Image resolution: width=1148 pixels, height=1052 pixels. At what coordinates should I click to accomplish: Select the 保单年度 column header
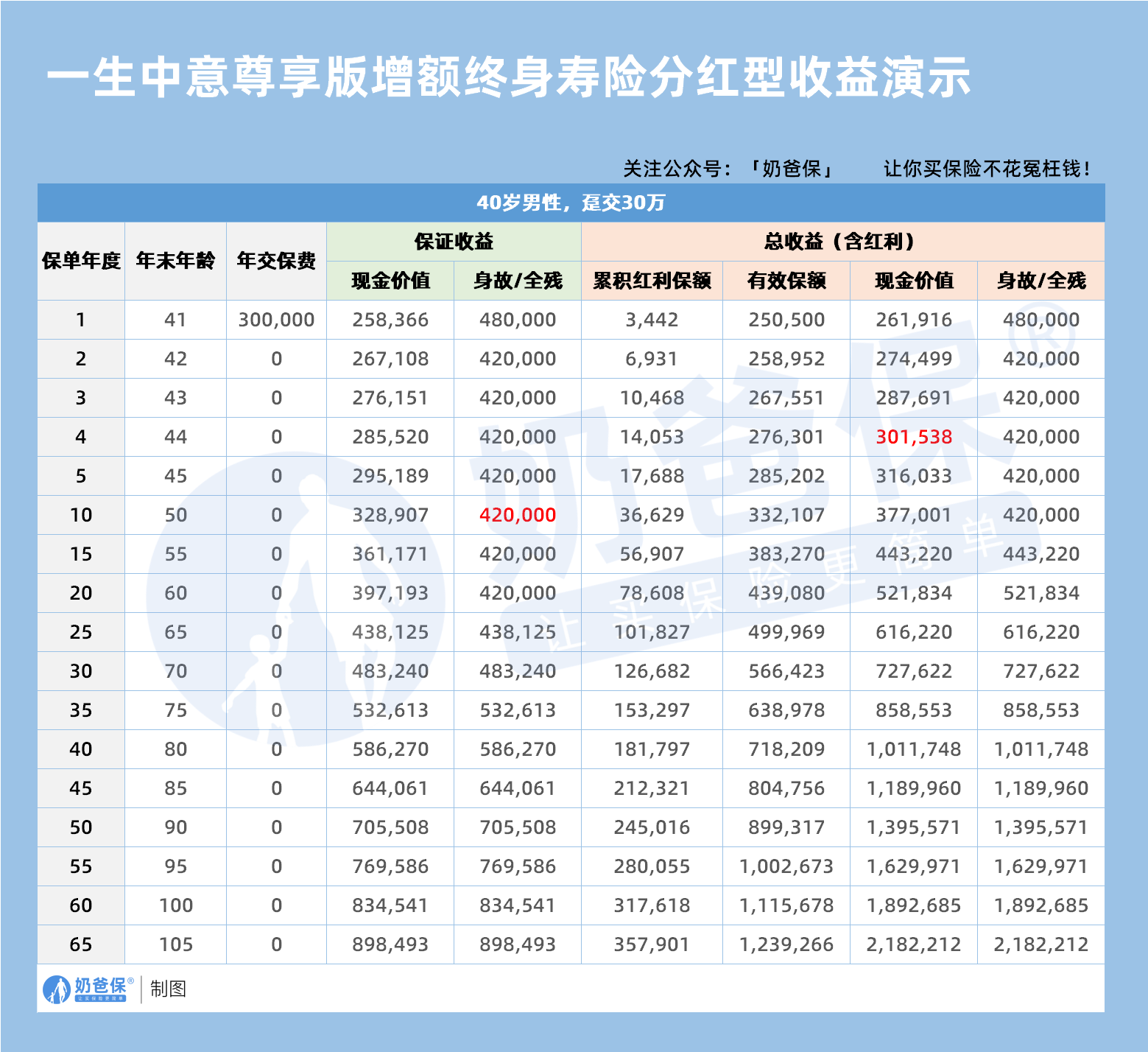(81, 261)
